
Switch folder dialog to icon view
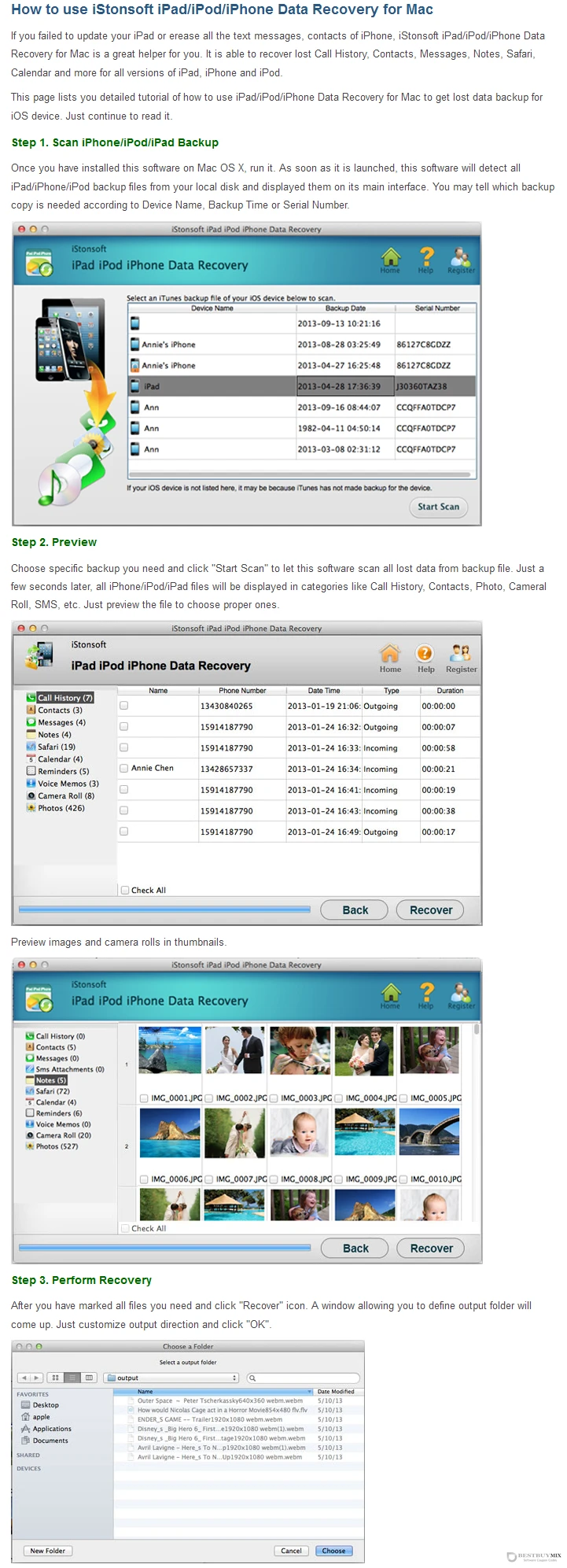click(x=56, y=1378)
